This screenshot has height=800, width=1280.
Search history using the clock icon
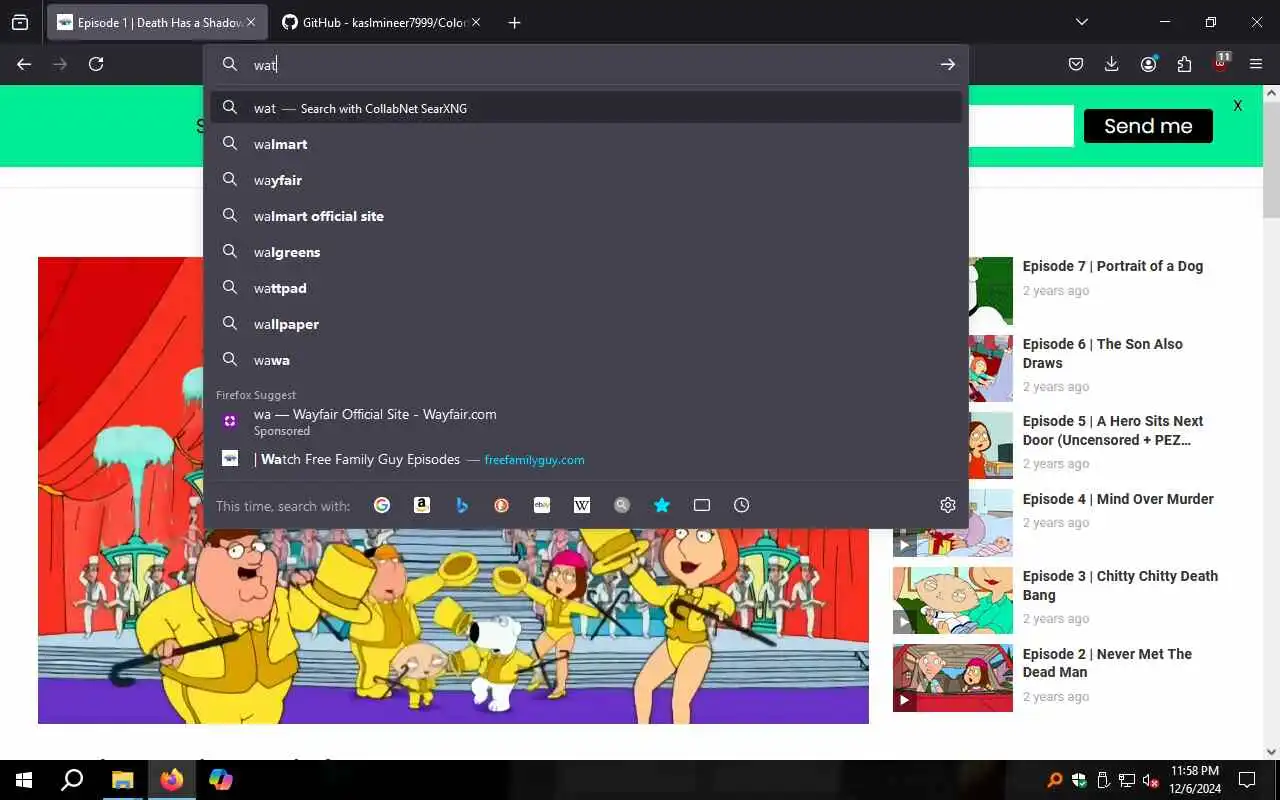tap(742, 505)
